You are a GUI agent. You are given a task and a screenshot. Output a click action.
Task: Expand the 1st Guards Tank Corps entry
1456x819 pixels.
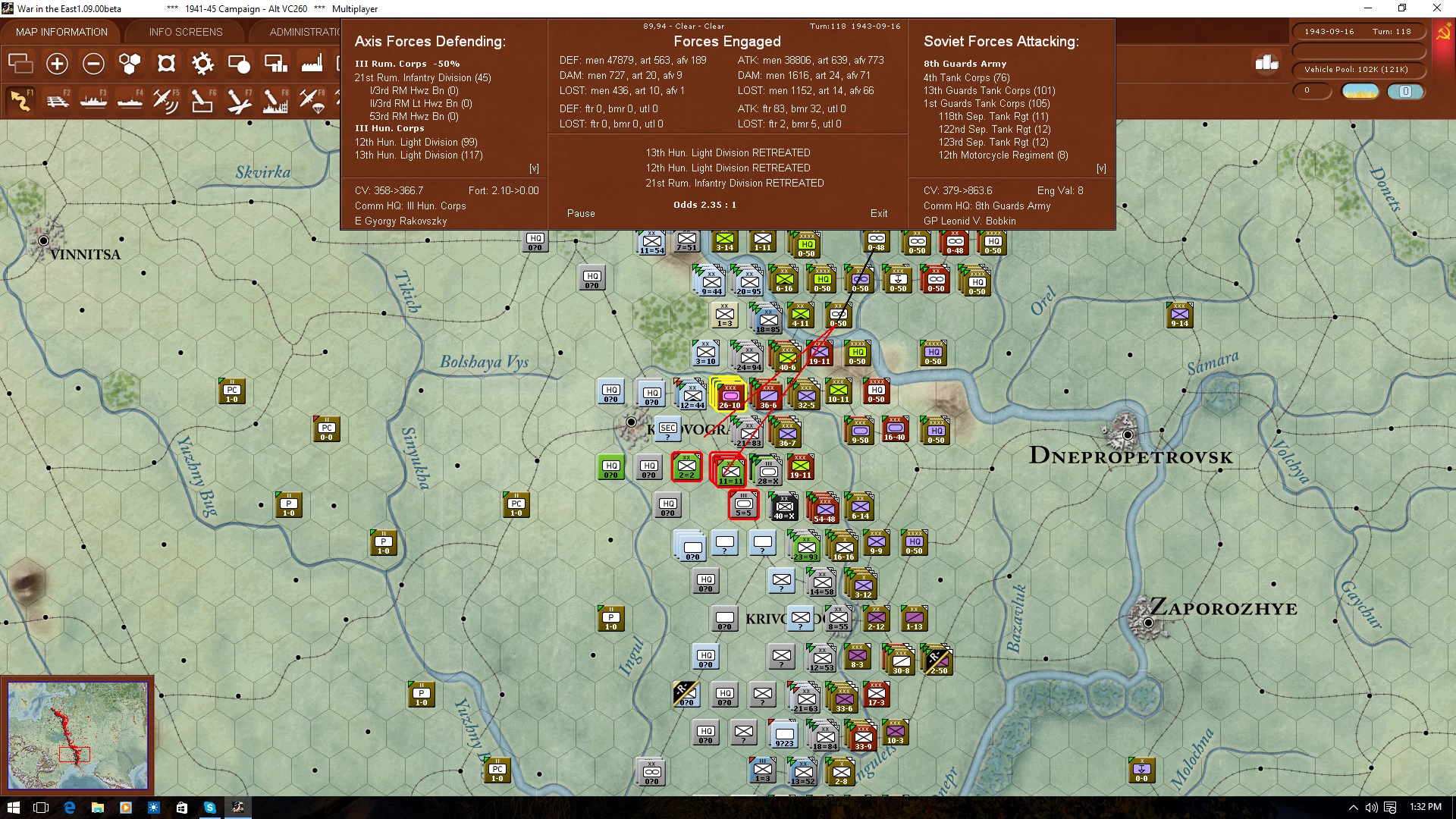coord(986,103)
